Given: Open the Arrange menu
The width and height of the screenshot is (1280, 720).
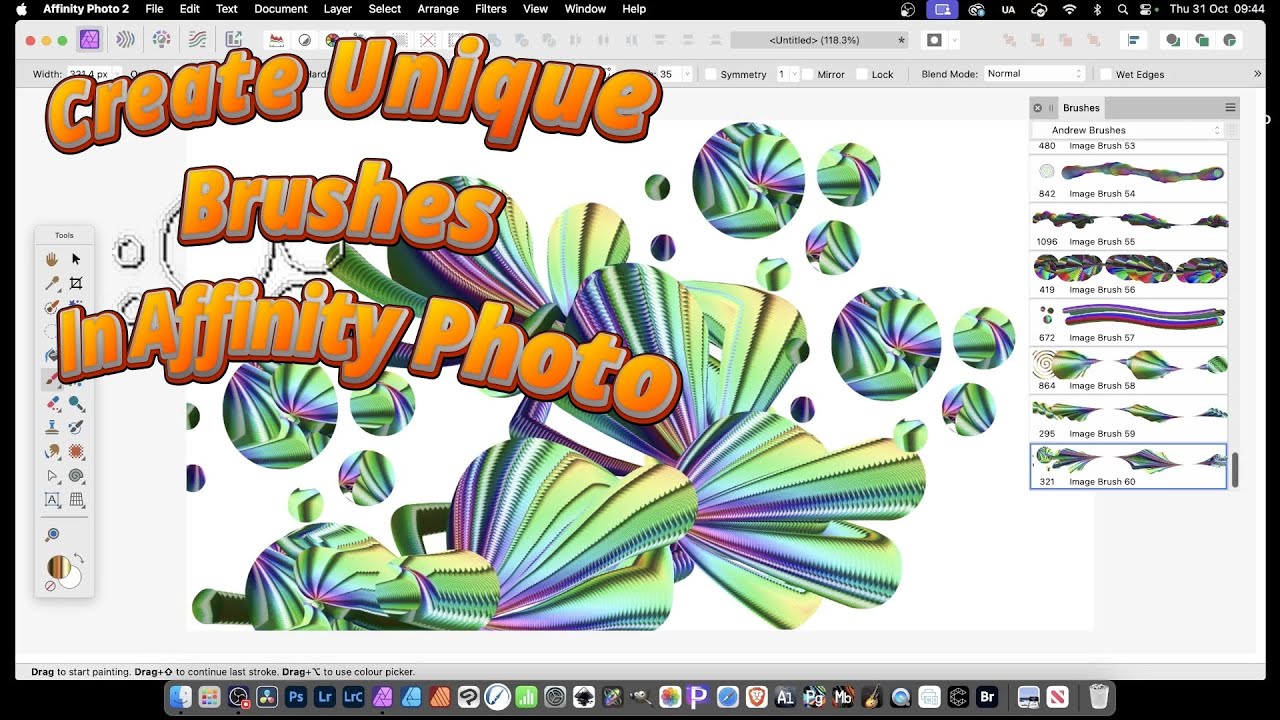Looking at the screenshot, I should 438,9.
